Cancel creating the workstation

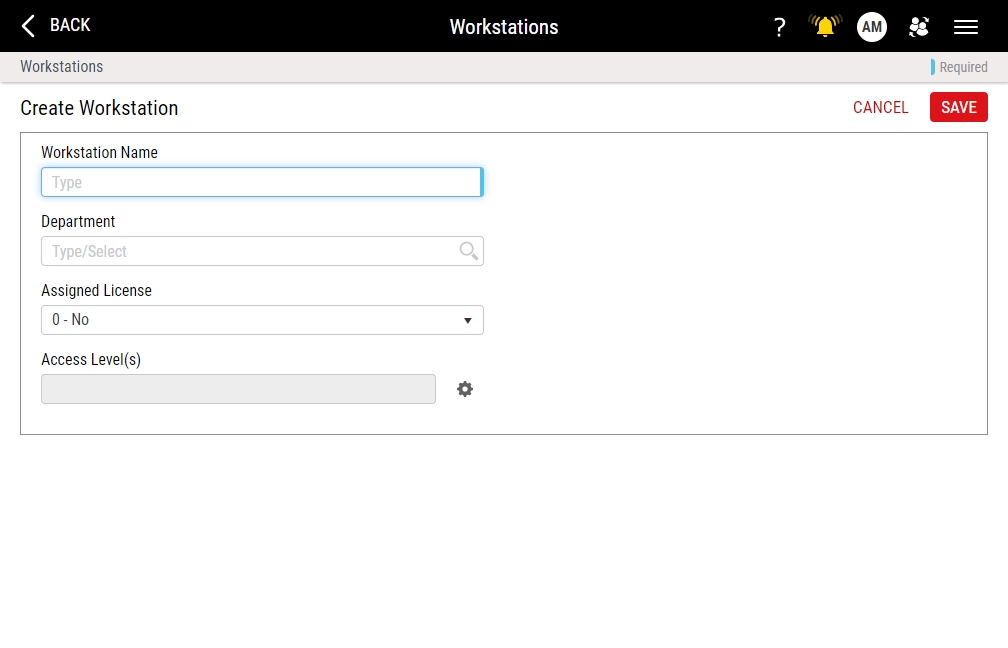(x=880, y=107)
